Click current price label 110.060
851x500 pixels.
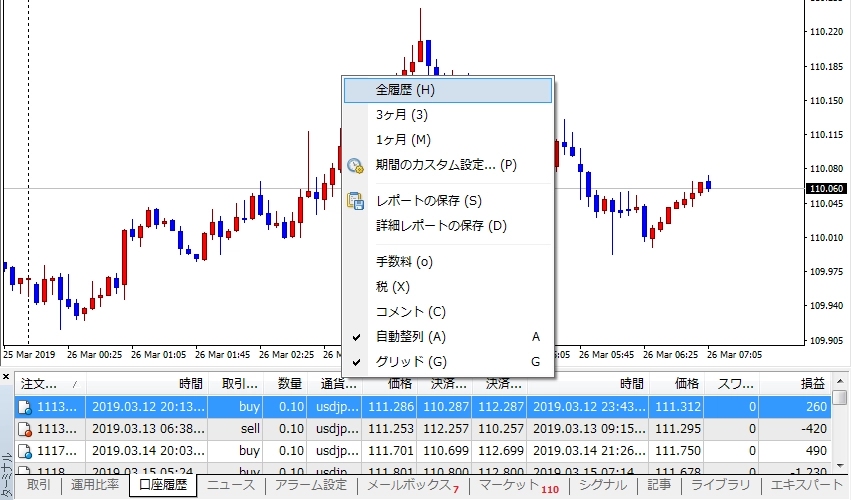click(826, 188)
